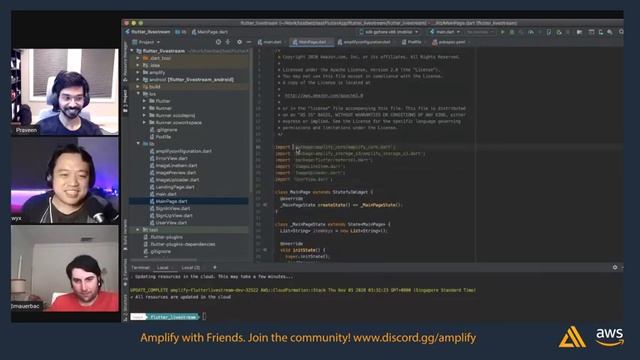Viewport: 640px width, 360px height.
Task: Click Praveen's webcam thumbnail
Action: coord(65,92)
